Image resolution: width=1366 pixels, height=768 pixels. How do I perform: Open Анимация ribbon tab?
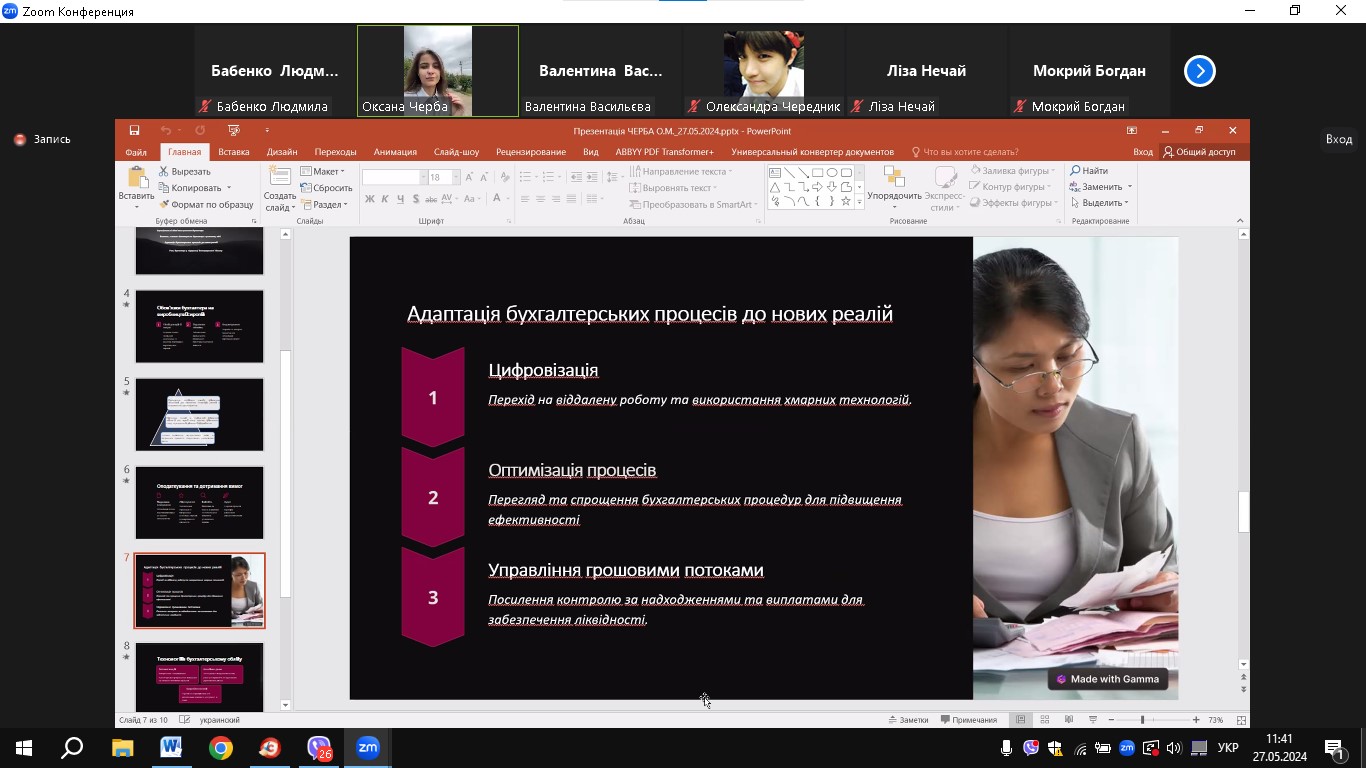(395, 152)
